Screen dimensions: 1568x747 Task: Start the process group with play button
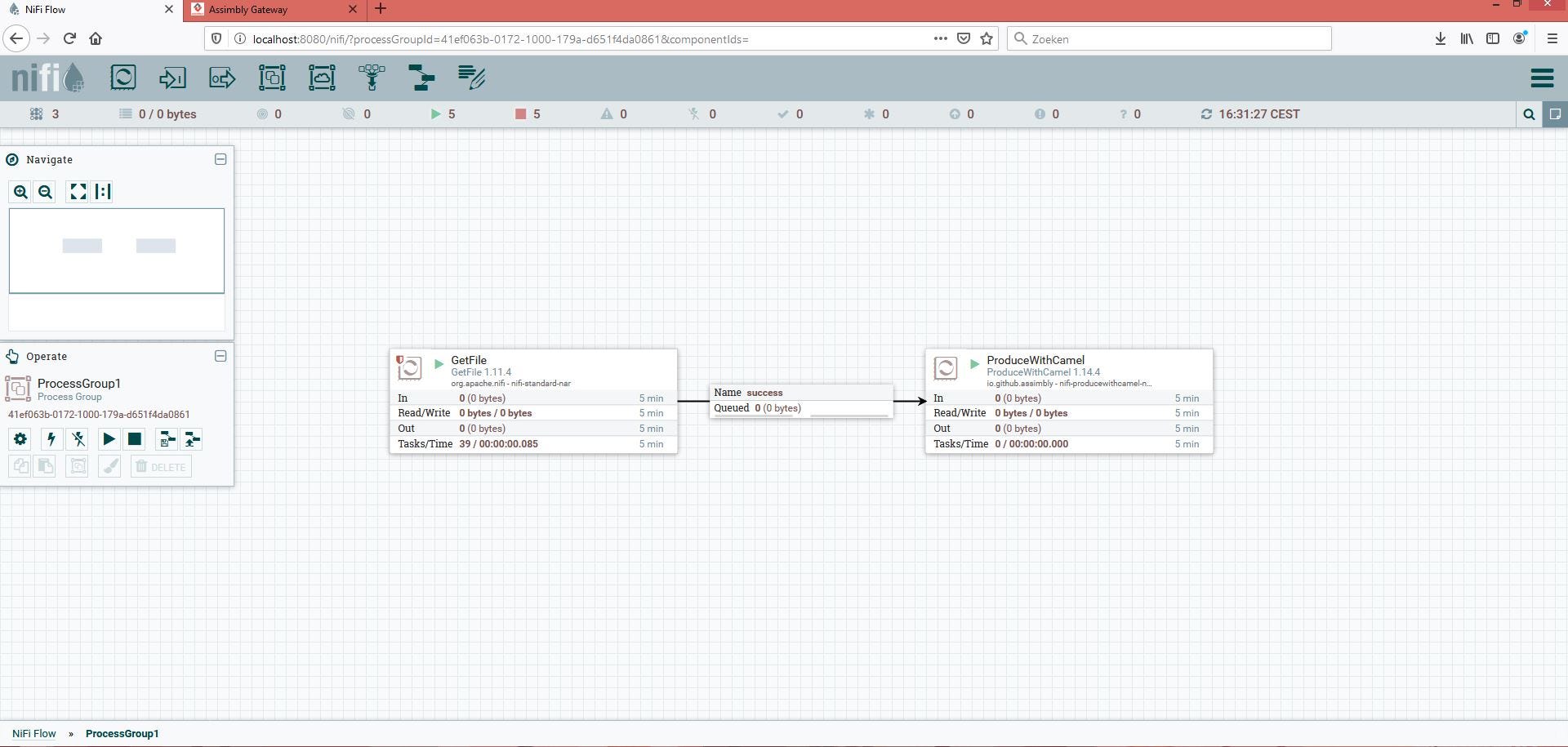point(109,439)
